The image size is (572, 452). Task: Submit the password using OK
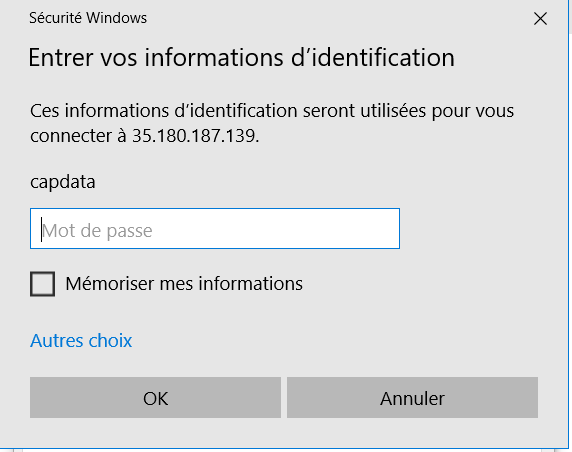click(155, 398)
